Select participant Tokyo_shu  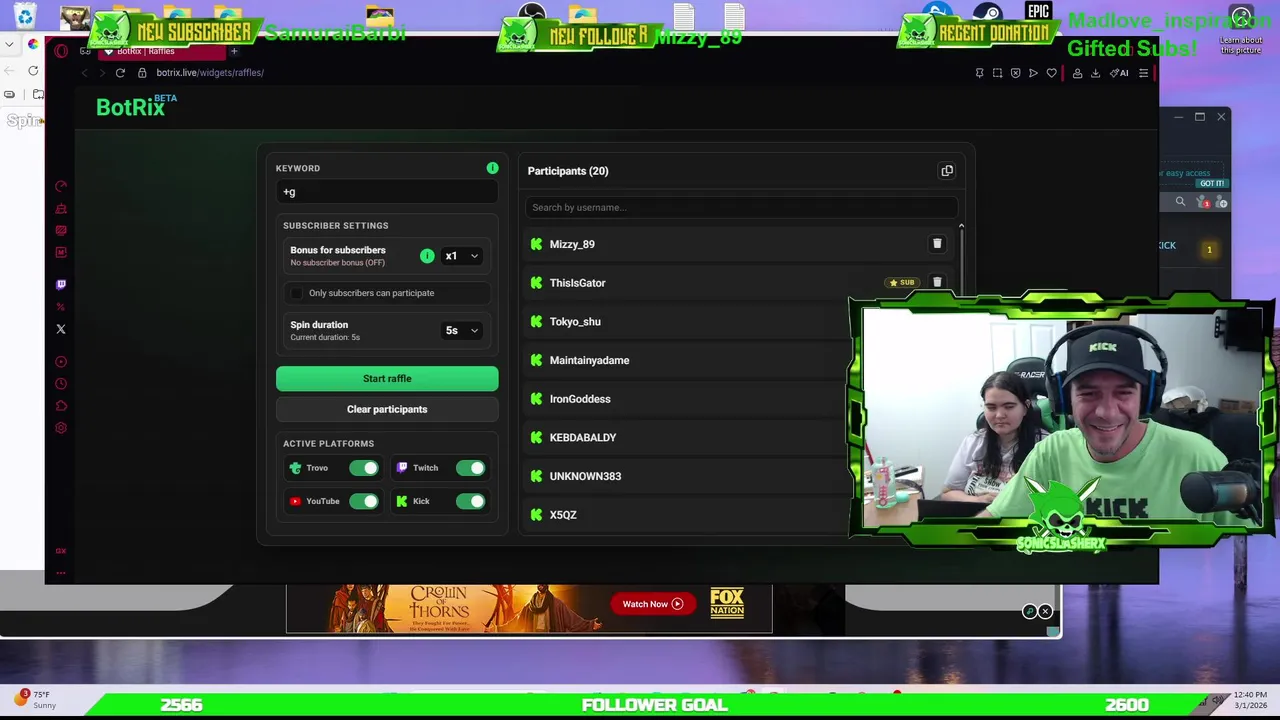pyautogui.click(x=575, y=322)
